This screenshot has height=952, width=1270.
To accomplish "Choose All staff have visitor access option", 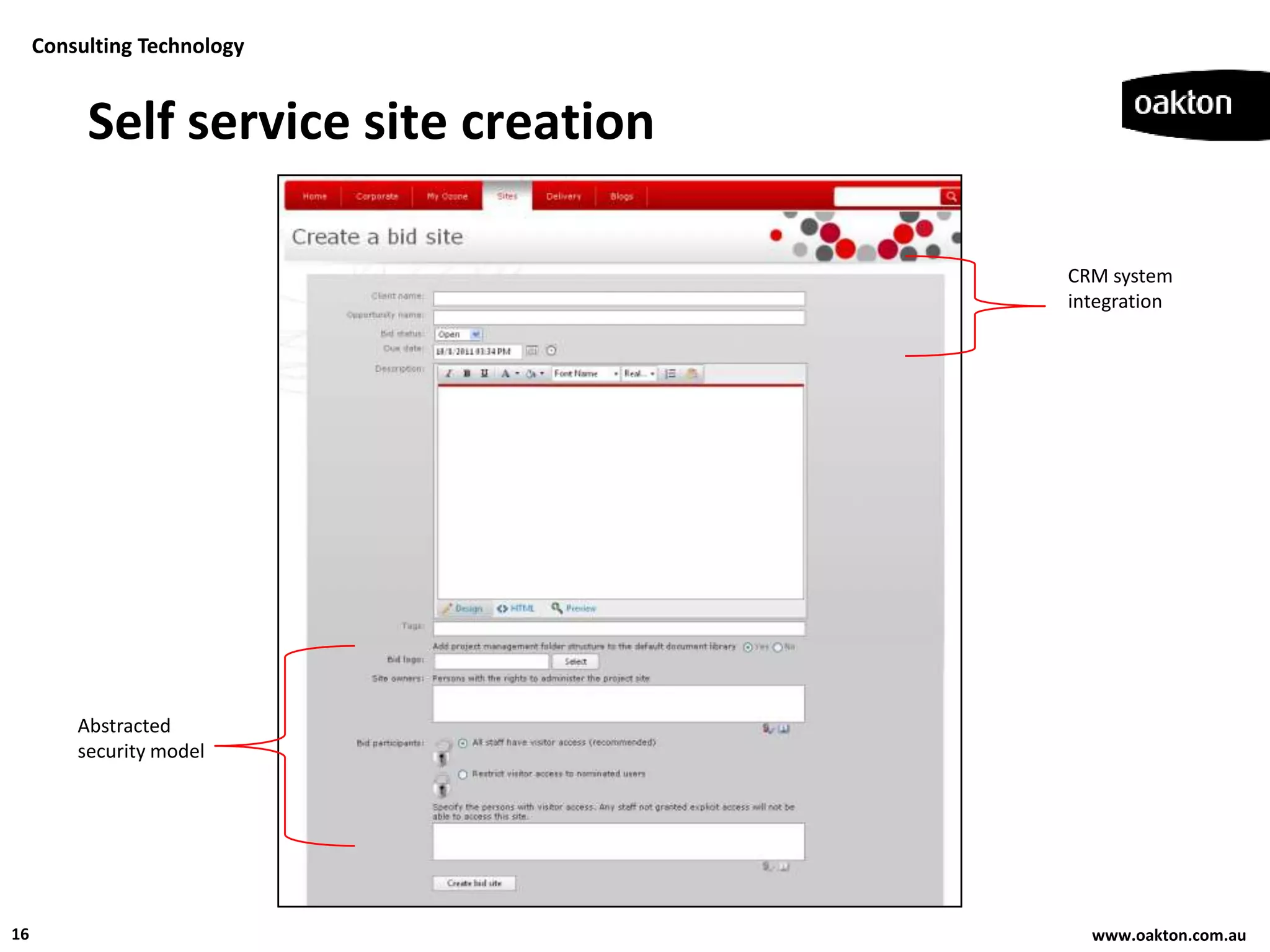I will tap(463, 743).
